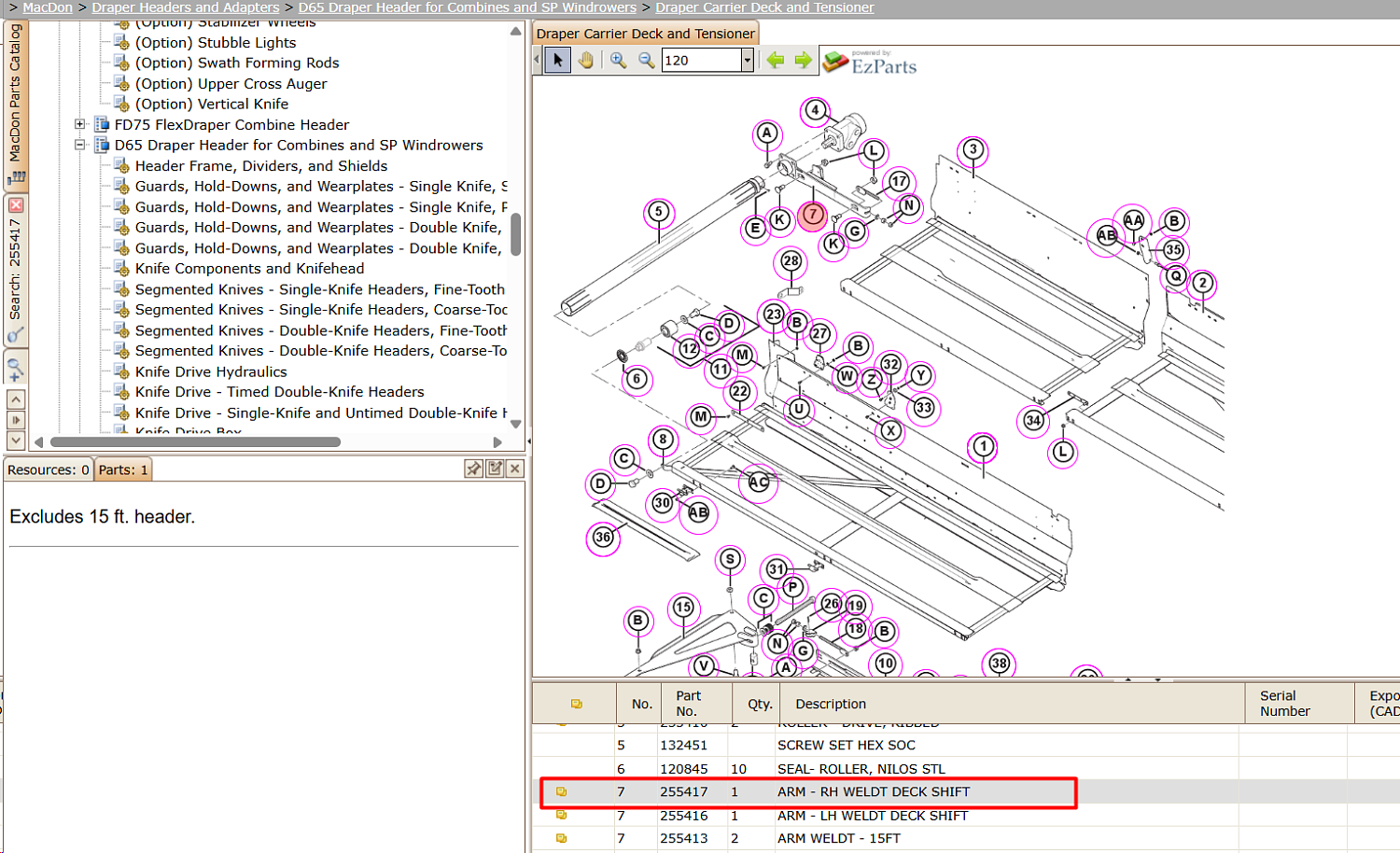The image size is (1400, 853).
Task: Open Header Frame, Dividers, and Shields
Action: point(261,166)
